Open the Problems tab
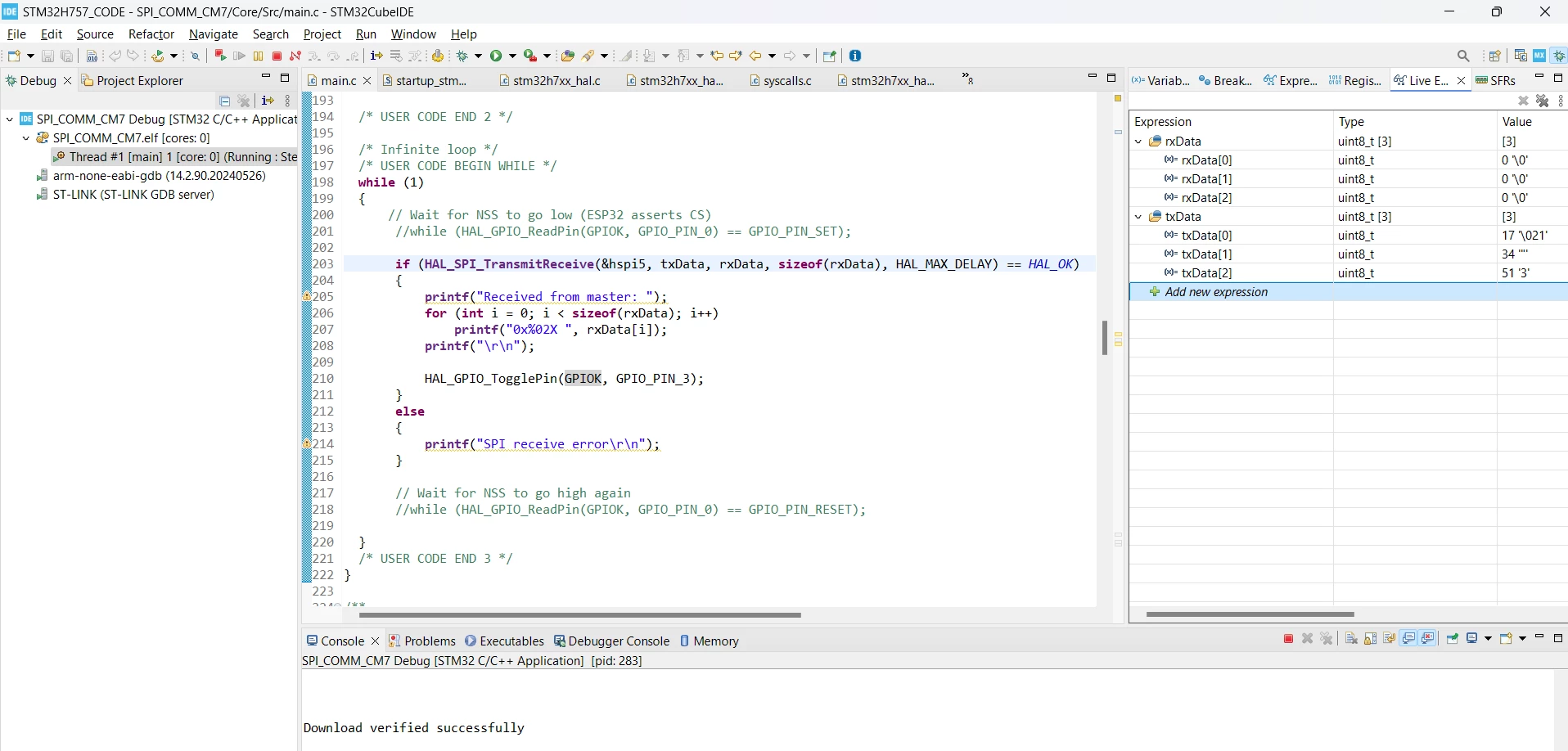The image size is (1568, 751). [422, 641]
